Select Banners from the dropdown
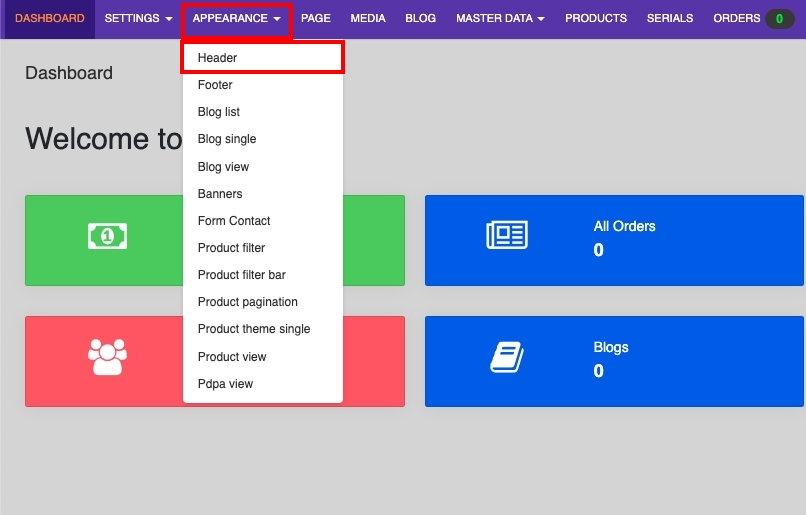This screenshot has width=806, height=515. (x=220, y=194)
